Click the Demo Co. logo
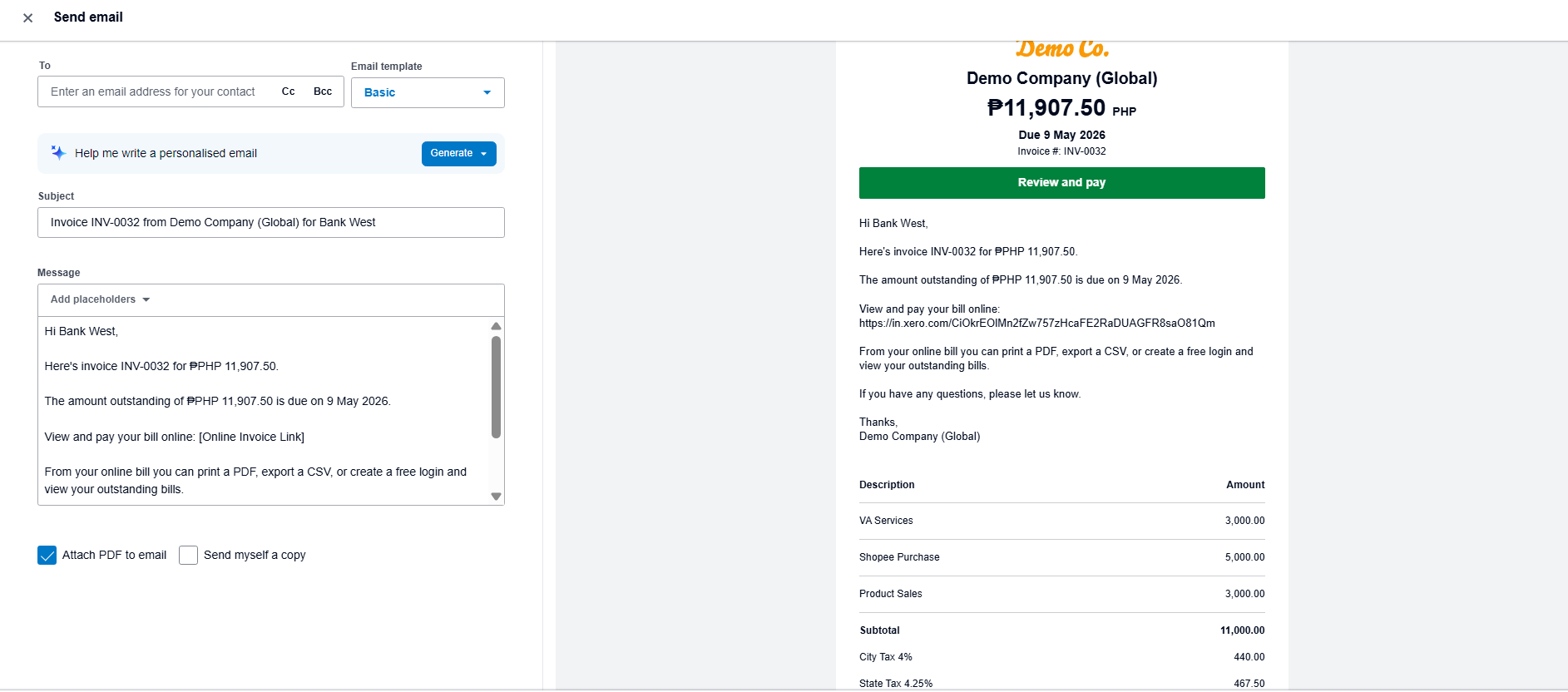Viewport: 1568px width, 692px height. [x=1062, y=49]
